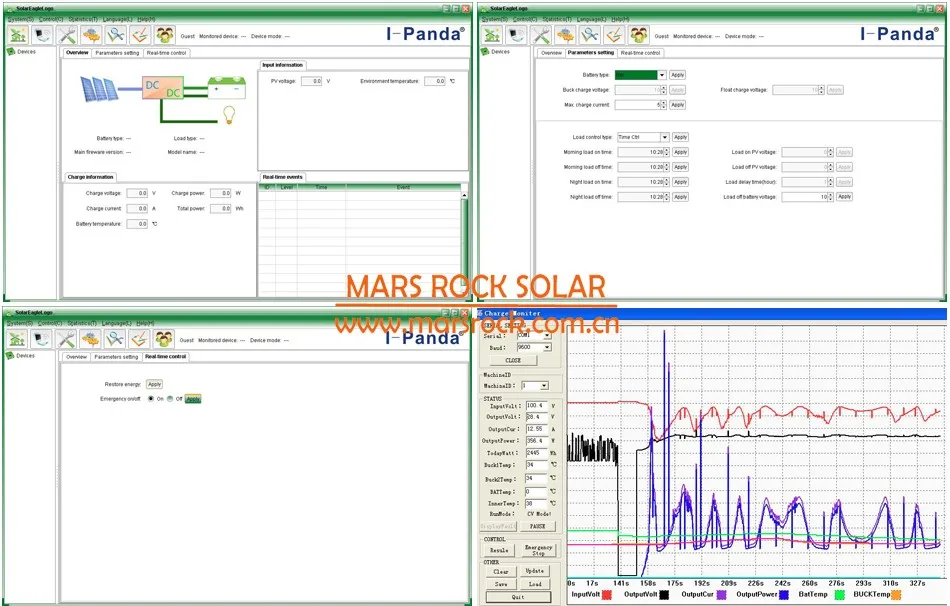Click the Charge voltage field in Overview window
This screenshot has width=950, height=606.
tap(138, 193)
